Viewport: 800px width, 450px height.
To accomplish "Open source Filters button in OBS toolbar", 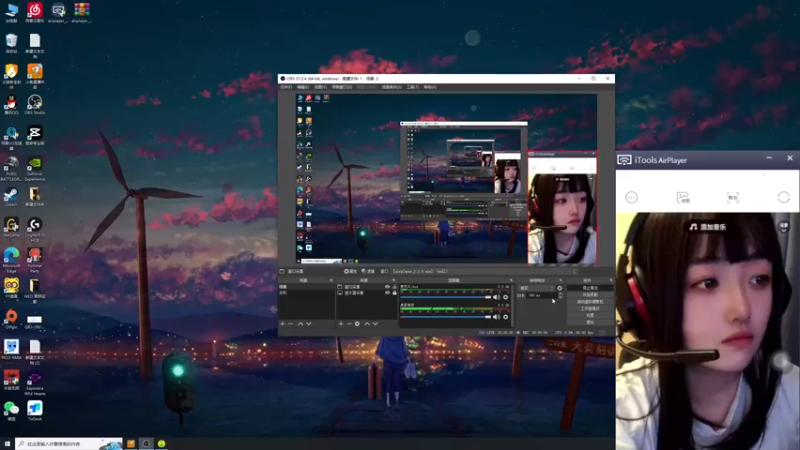I will [x=368, y=271].
